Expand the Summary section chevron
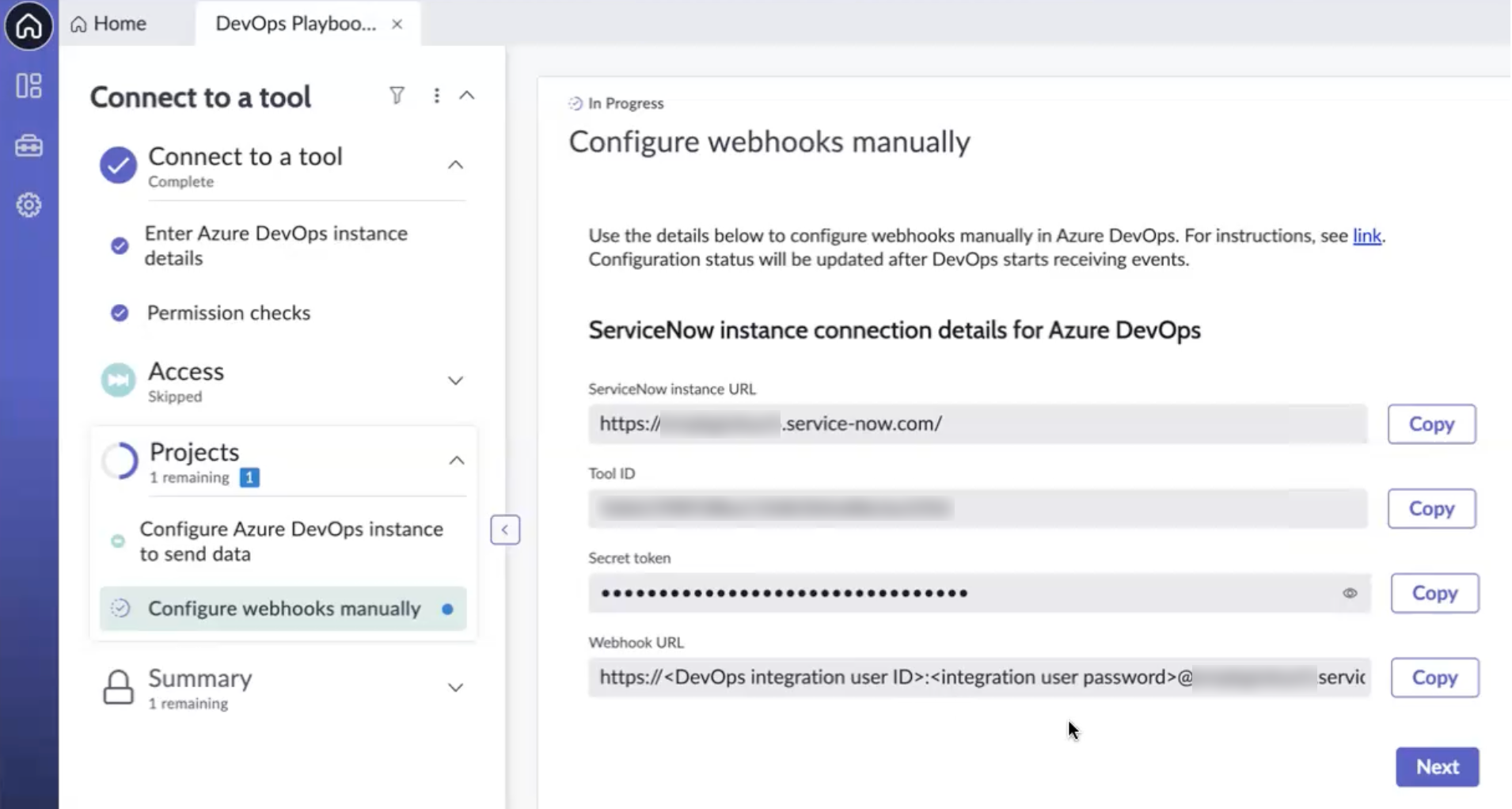The height and width of the screenshot is (809, 1512). click(455, 687)
